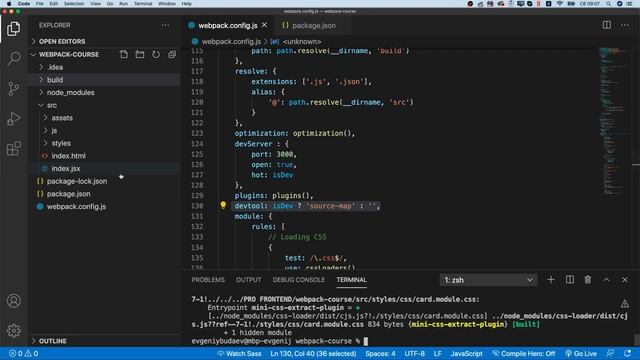Expand the node_modules folder

tap(70, 92)
